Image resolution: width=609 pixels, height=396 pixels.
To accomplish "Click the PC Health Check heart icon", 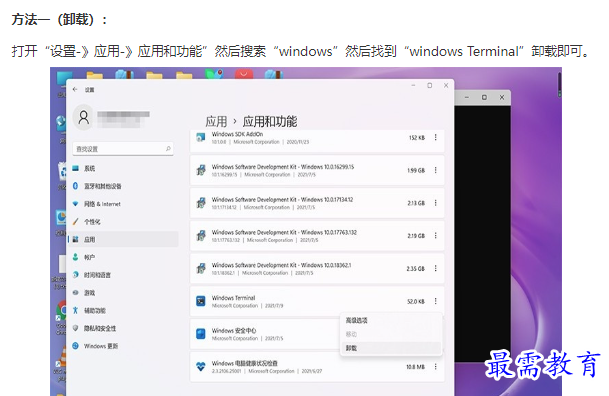I will (x=201, y=366).
